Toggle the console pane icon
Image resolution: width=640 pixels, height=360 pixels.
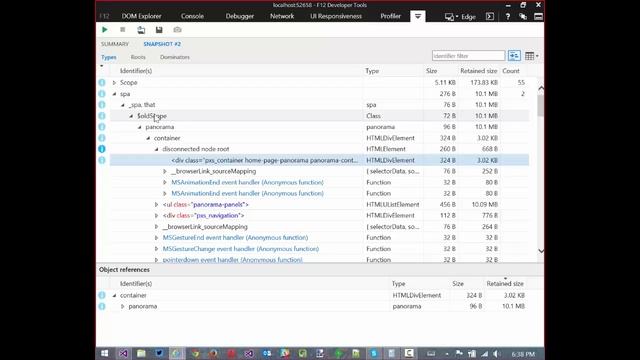[x=490, y=16]
